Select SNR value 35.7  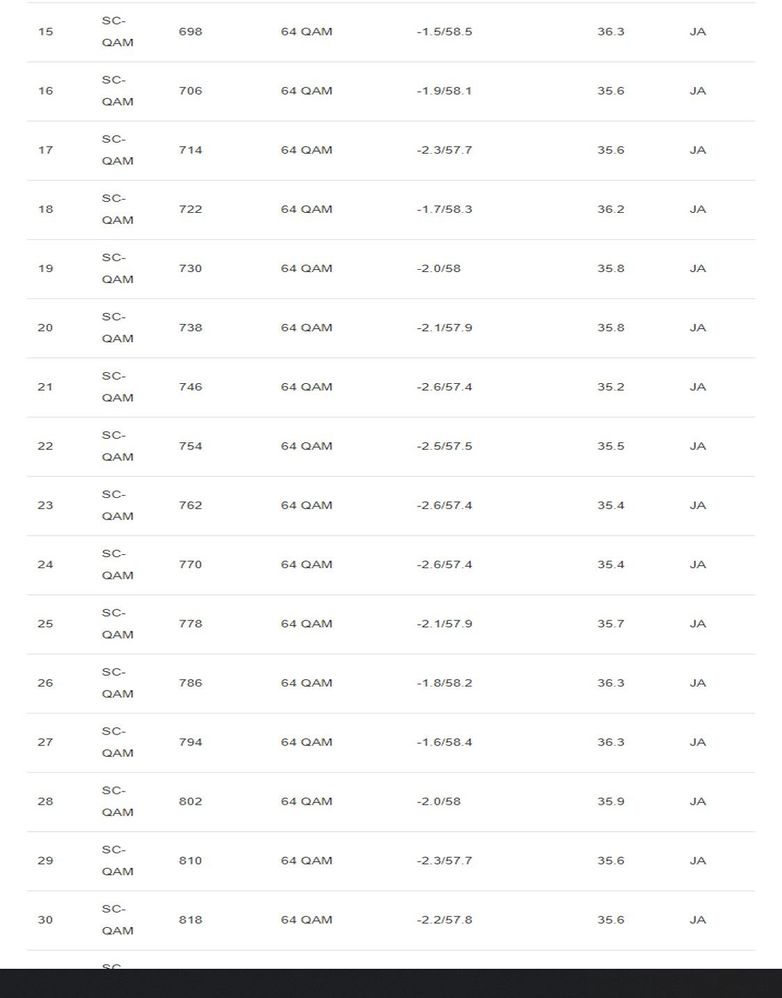pos(610,624)
